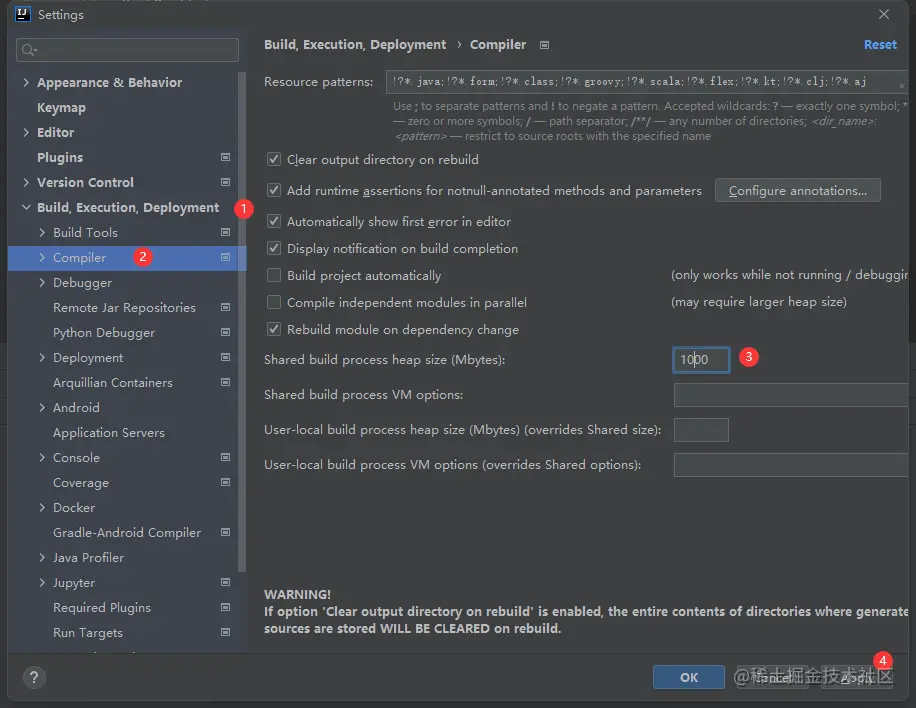
Task: Select Python Debugger settings
Action: pos(104,332)
